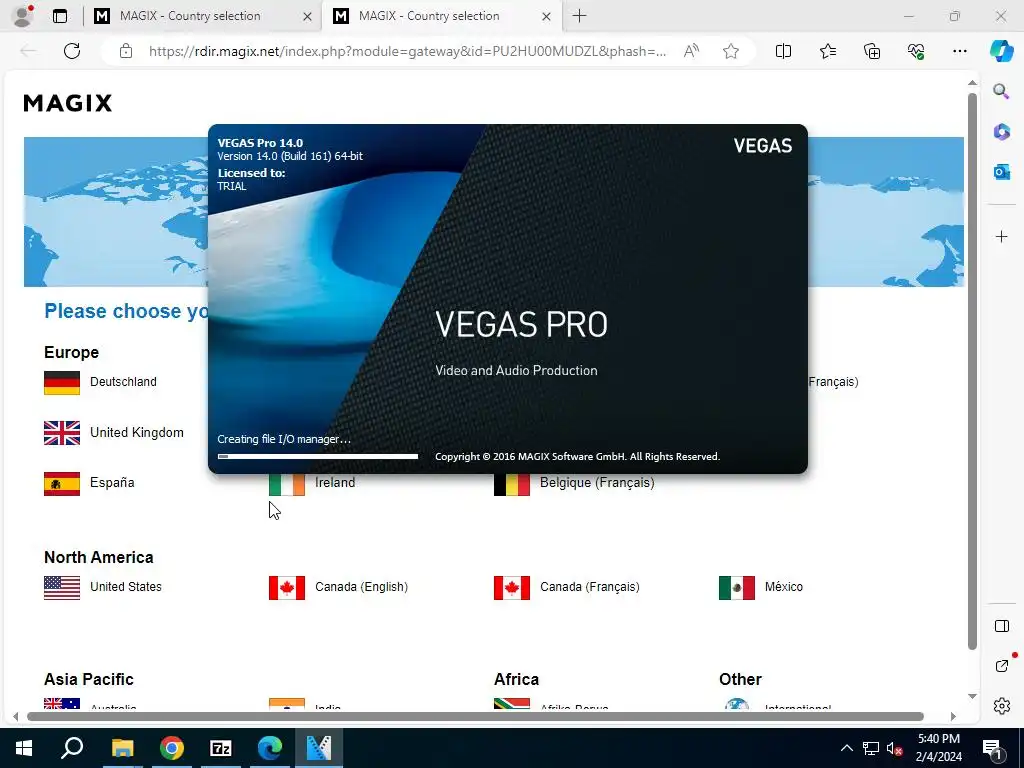
Task: Switch to the first MAGIX Country selection tab
Action: 189,16
